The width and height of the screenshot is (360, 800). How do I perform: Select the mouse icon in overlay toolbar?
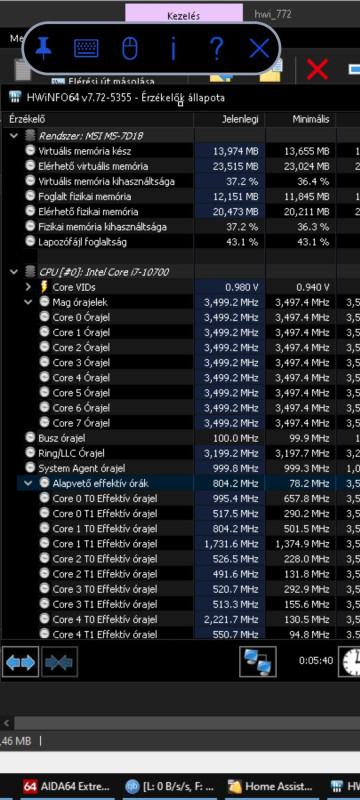pos(130,48)
